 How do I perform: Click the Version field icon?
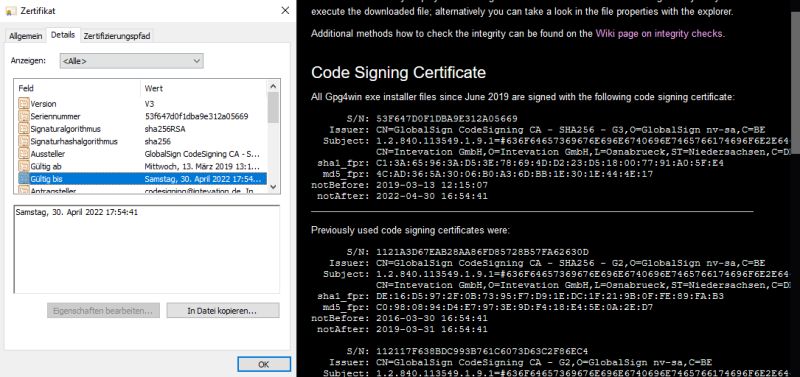coord(23,104)
